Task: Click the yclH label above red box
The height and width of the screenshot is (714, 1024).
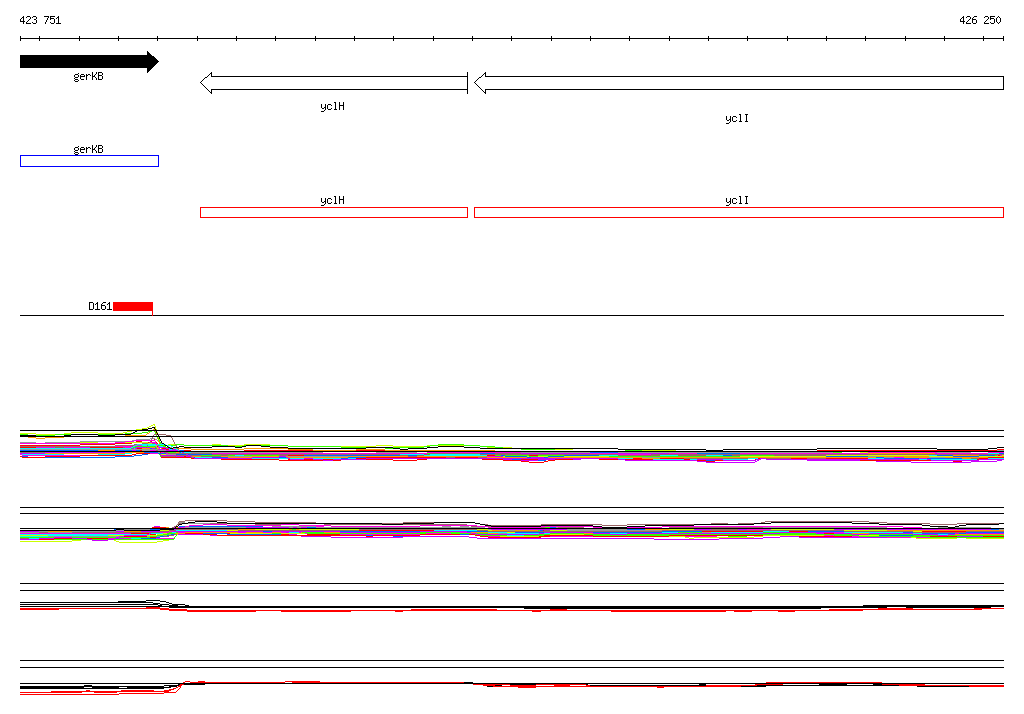Action: (x=332, y=201)
